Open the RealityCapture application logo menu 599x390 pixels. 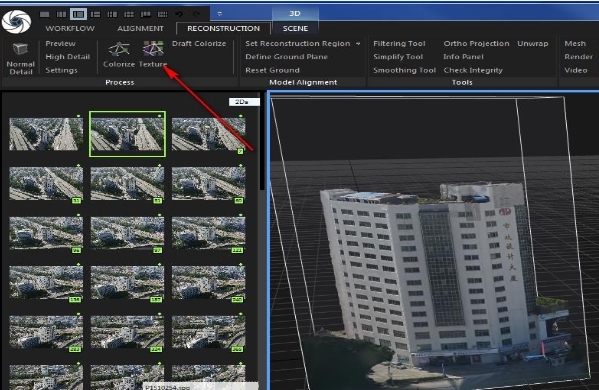16,21
